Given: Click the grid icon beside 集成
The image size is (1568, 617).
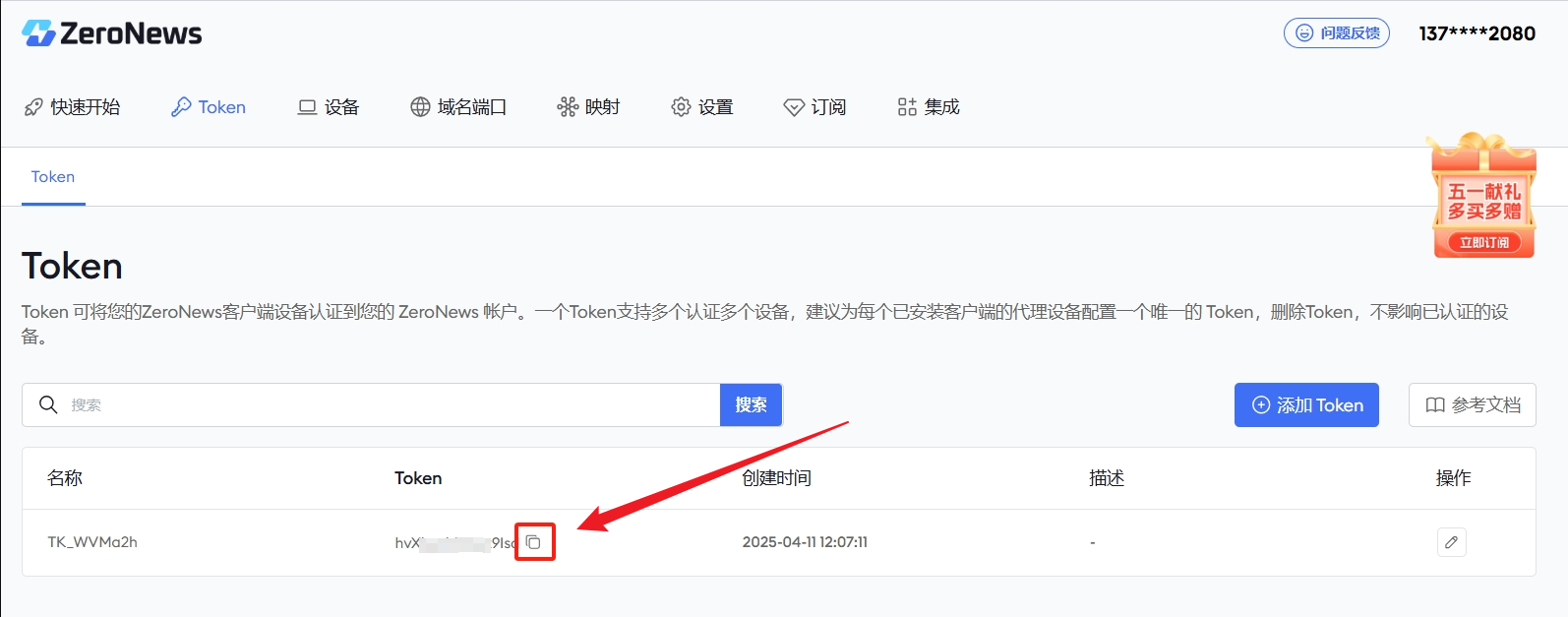Looking at the screenshot, I should point(907,107).
